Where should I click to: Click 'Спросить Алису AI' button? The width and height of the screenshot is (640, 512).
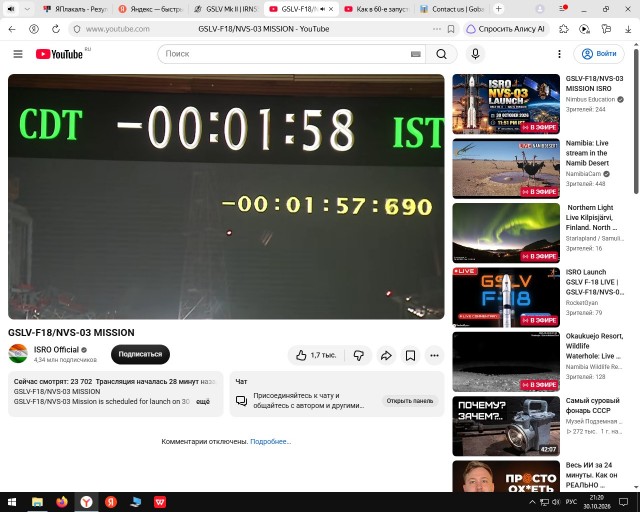coord(507,29)
